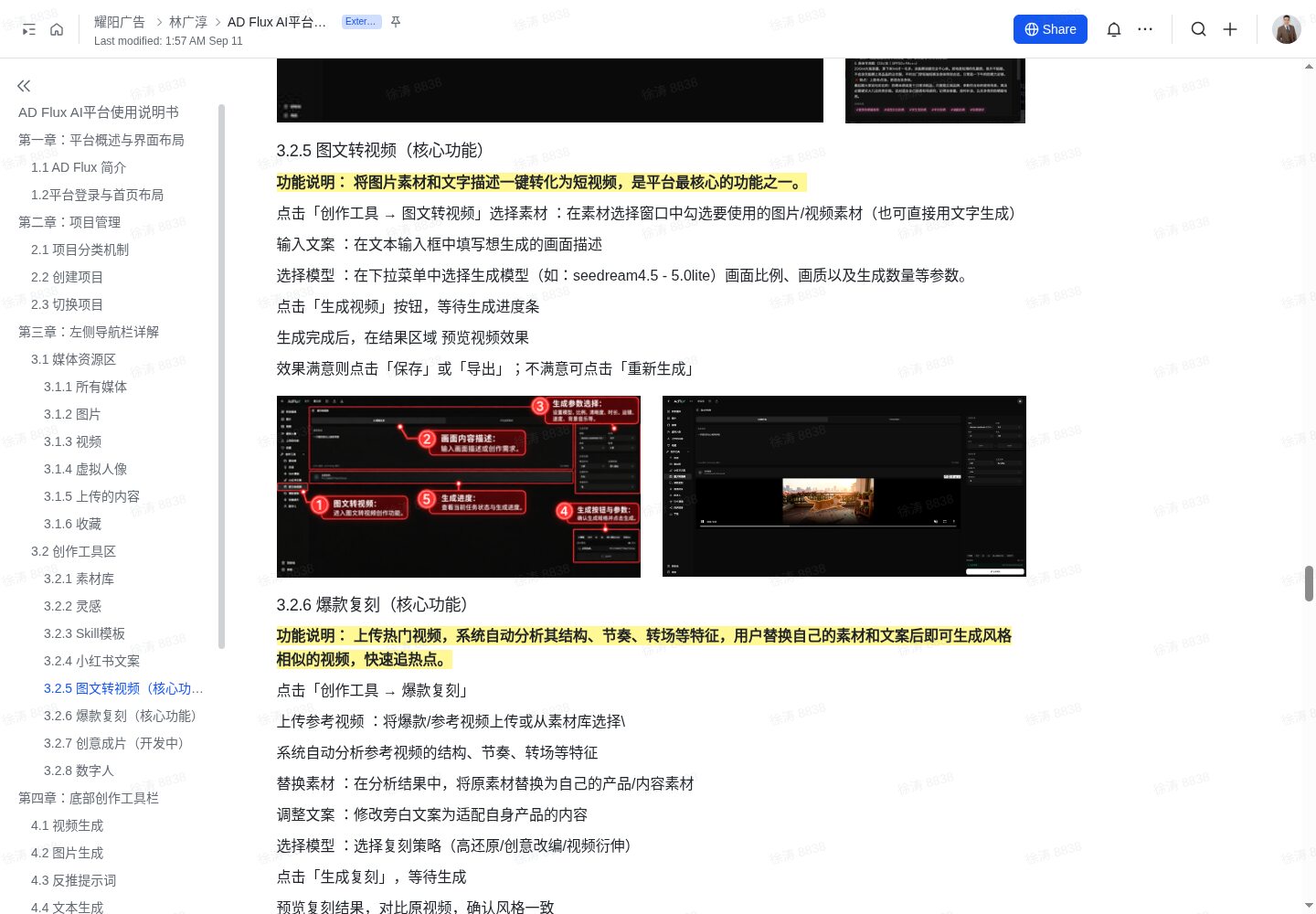Go to 4.2 图片生成
The height and width of the screenshot is (914, 1316).
[x=67, y=853]
